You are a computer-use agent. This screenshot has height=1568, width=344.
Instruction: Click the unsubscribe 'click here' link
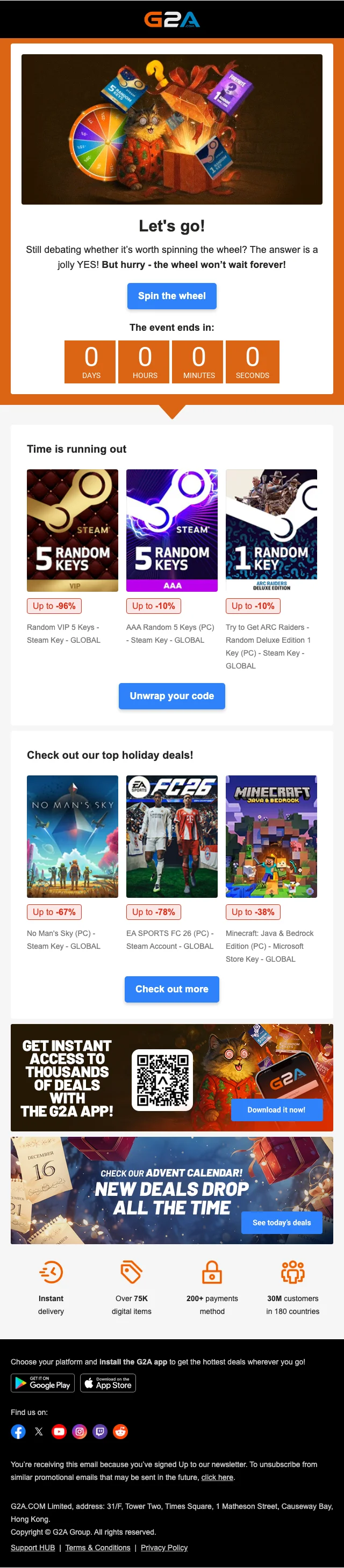217,1477
